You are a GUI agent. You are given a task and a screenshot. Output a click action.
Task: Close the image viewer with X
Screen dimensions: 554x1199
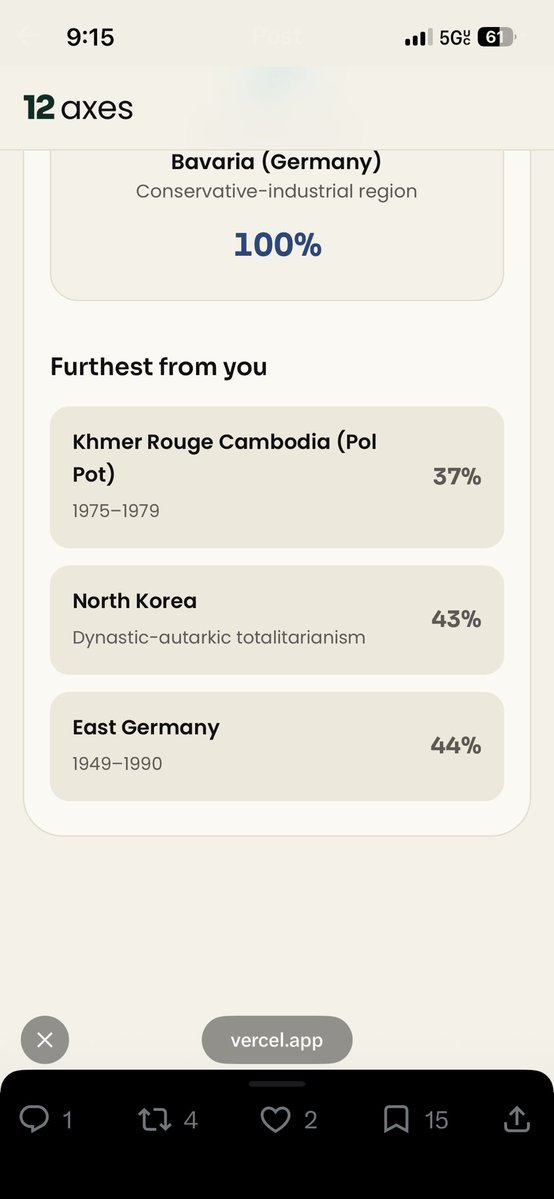click(x=45, y=1040)
